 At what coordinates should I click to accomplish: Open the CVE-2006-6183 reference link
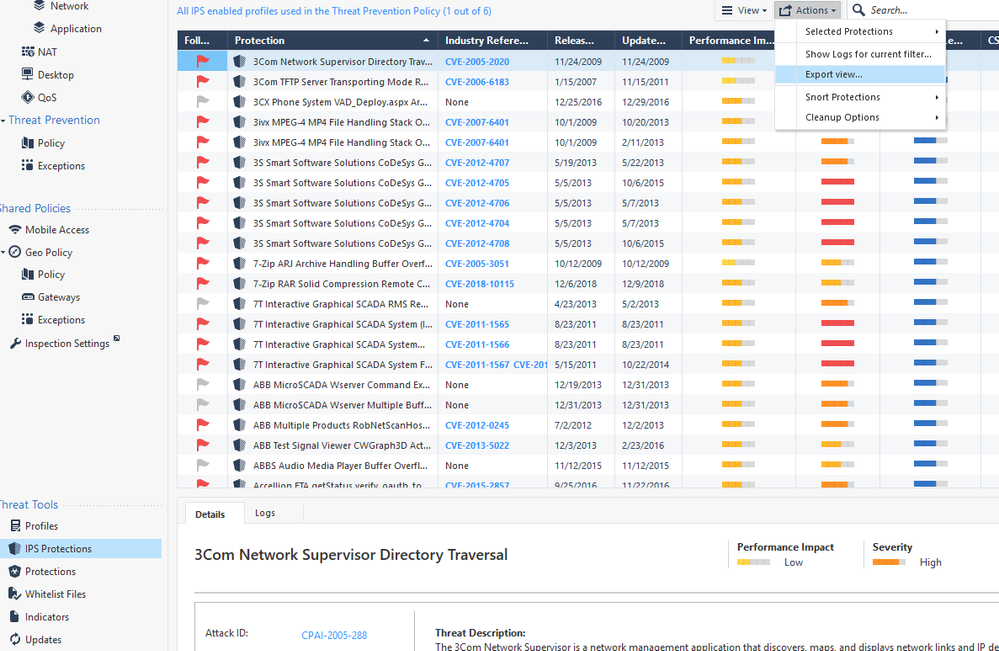tap(477, 82)
